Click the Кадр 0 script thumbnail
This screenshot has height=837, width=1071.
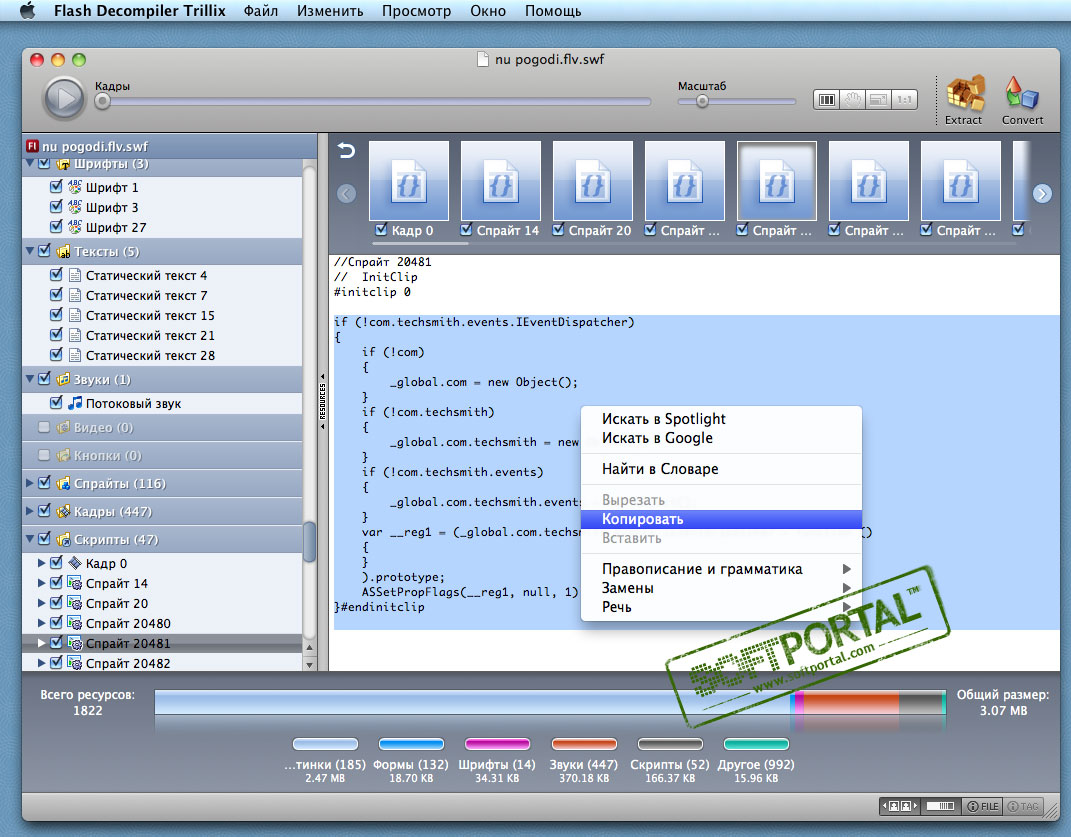[408, 181]
